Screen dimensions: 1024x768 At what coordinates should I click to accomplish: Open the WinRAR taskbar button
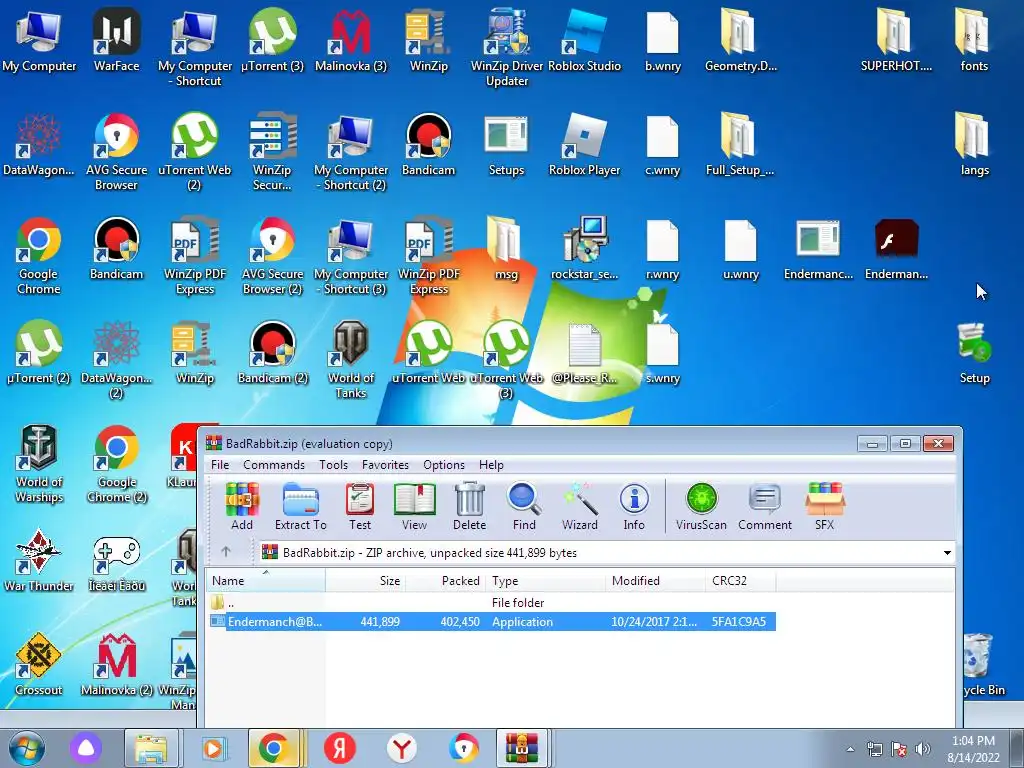pyautogui.click(x=521, y=748)
